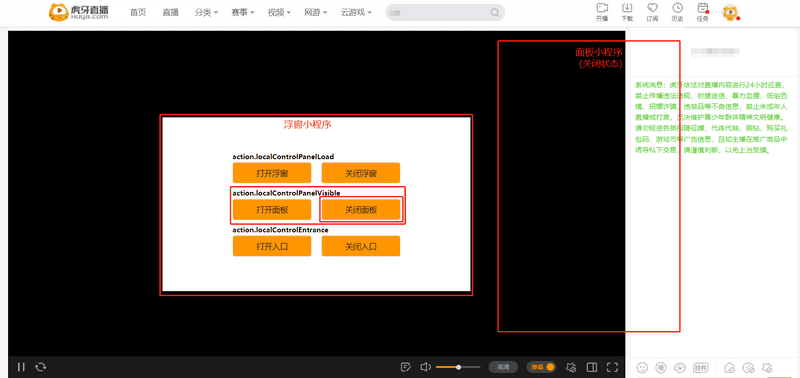Click the Huya 虎牙直播 logo
This screenshot has height=378, width=800.
[x=78, y=12]
